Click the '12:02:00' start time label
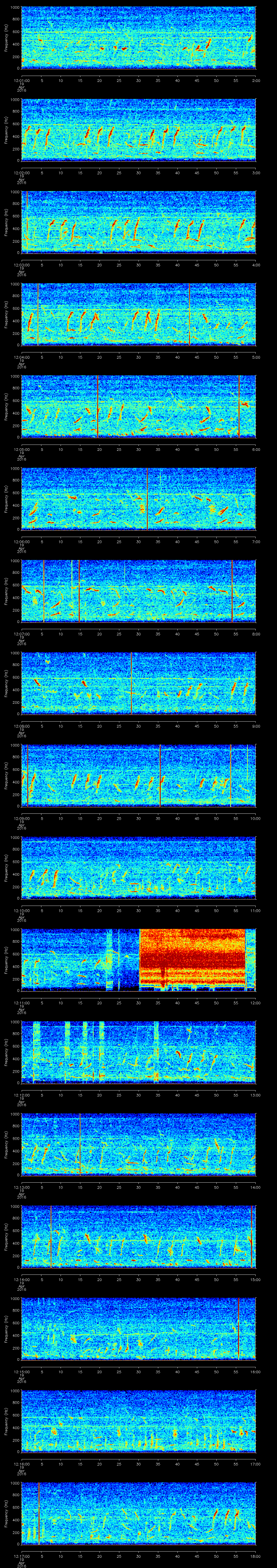Viewport: 277px width, 1568px height. (x=22, y=173)
